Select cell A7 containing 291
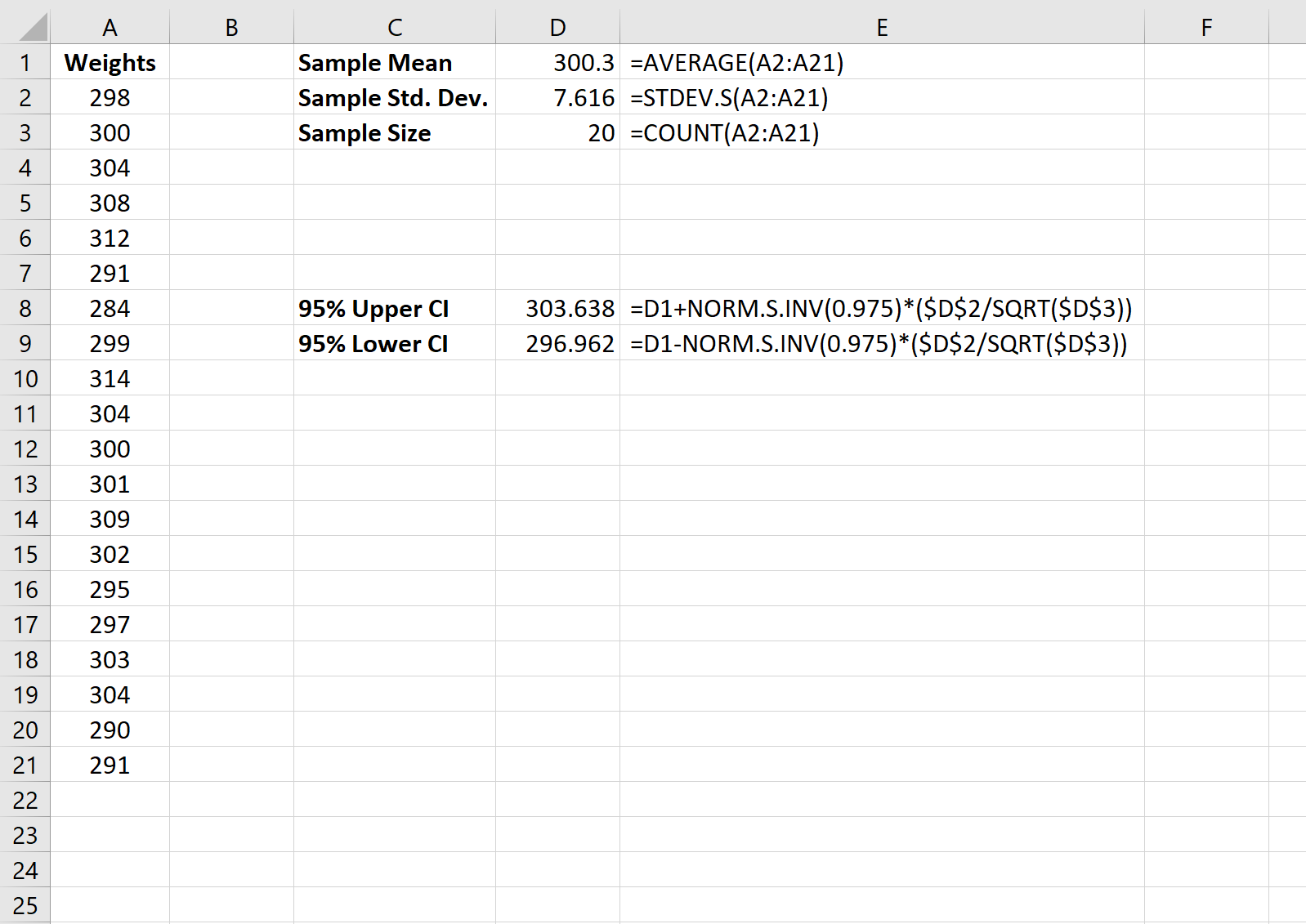The image size is (1306, 924). [x=110, y=273]
